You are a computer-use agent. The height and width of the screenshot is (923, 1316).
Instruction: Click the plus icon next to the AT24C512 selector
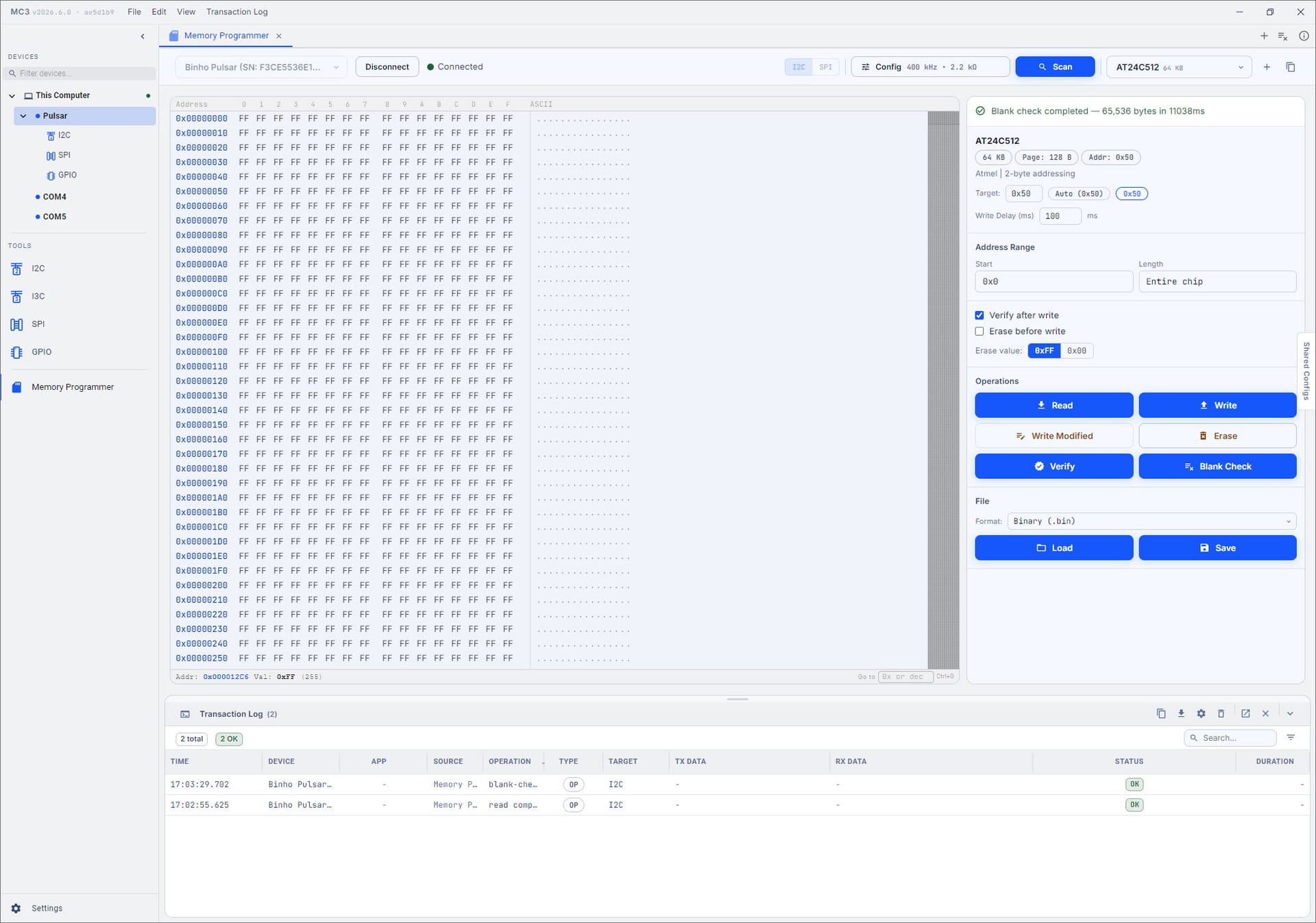1267,66
